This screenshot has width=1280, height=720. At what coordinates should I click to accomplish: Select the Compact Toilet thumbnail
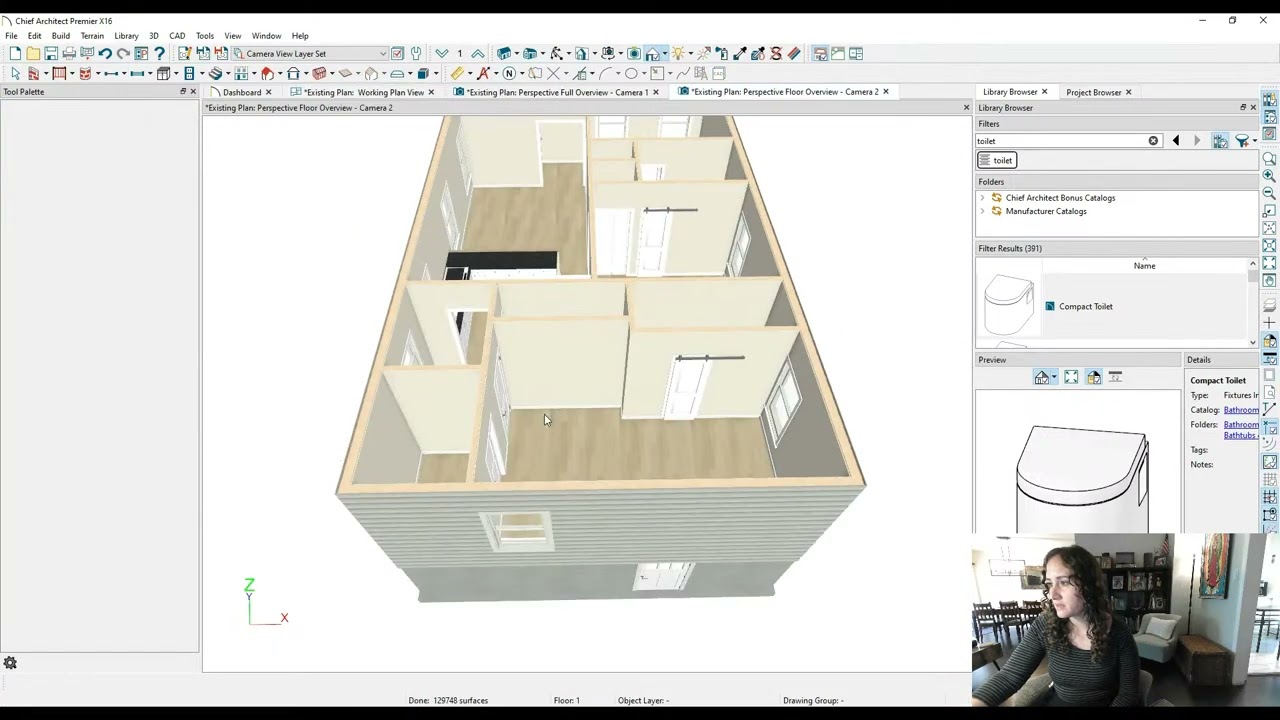pos(1008,306)
